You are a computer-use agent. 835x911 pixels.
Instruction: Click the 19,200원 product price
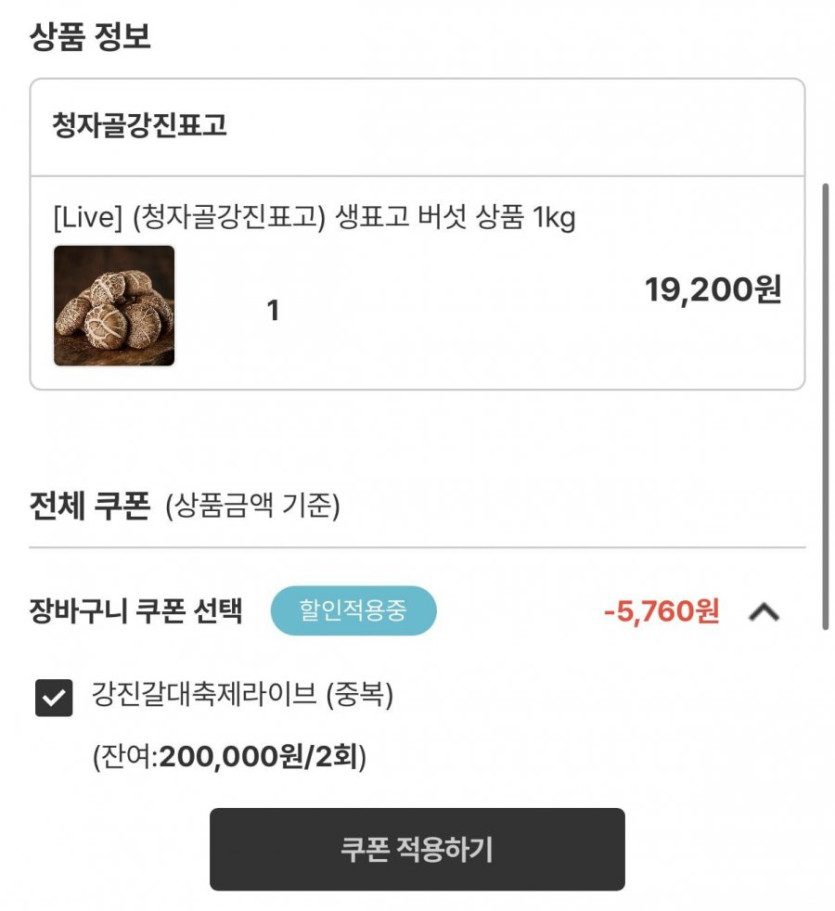713,290
